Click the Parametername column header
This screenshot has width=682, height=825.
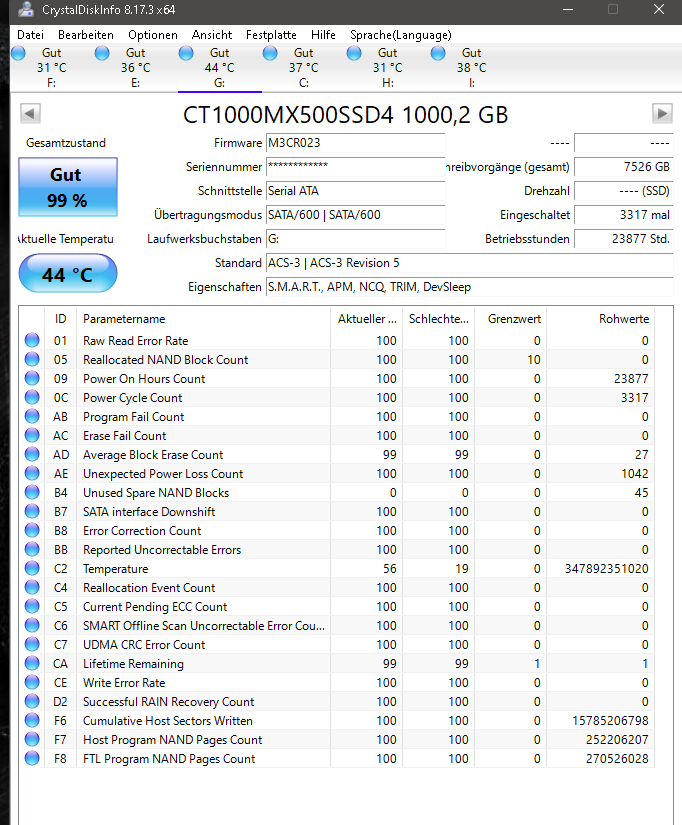point(204,319)
